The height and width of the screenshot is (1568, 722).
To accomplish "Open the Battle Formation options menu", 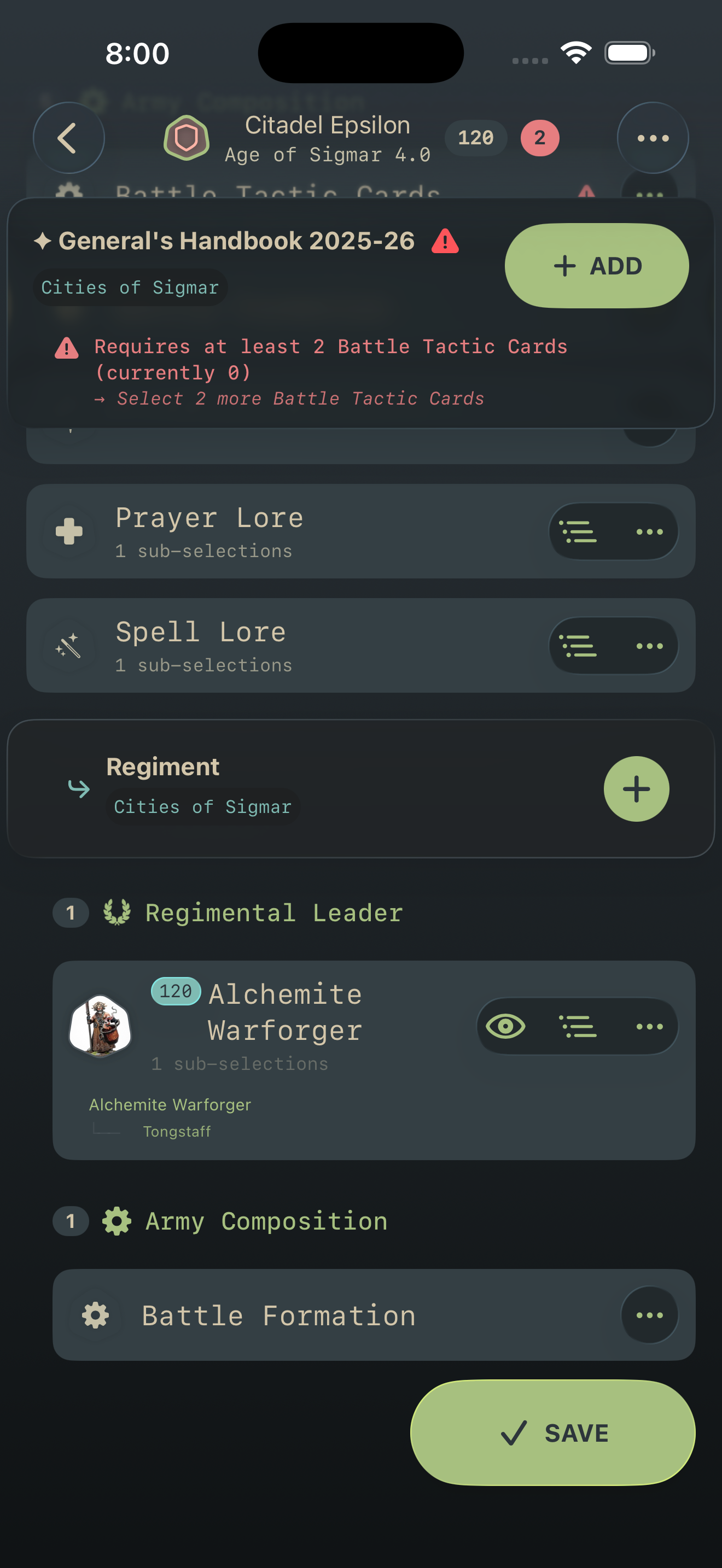I will click(650, 1315).
